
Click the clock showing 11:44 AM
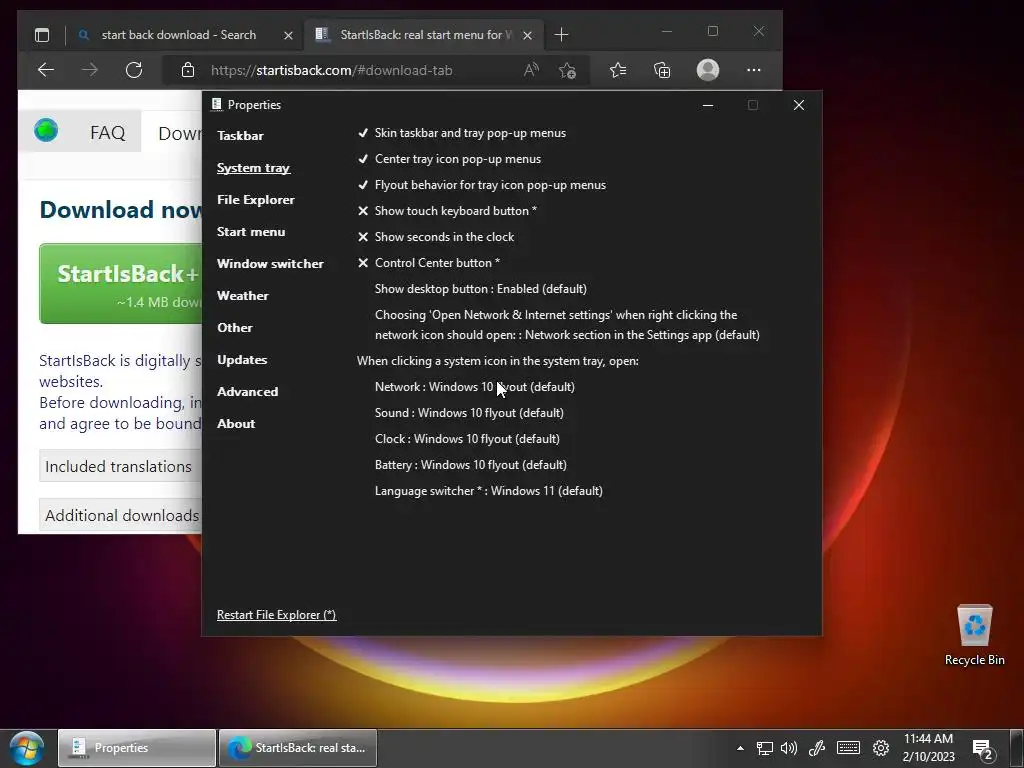[x=928, y=748]
